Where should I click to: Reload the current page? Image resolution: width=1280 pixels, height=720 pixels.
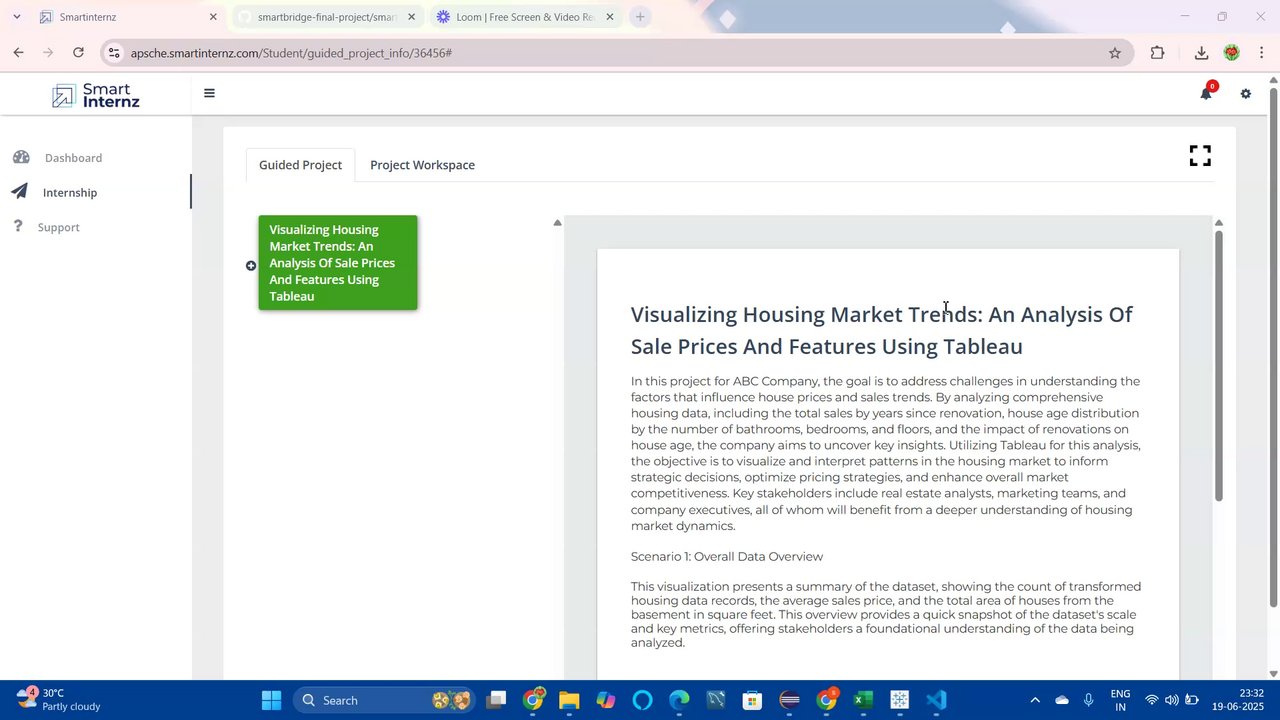(x=78, y=53)
